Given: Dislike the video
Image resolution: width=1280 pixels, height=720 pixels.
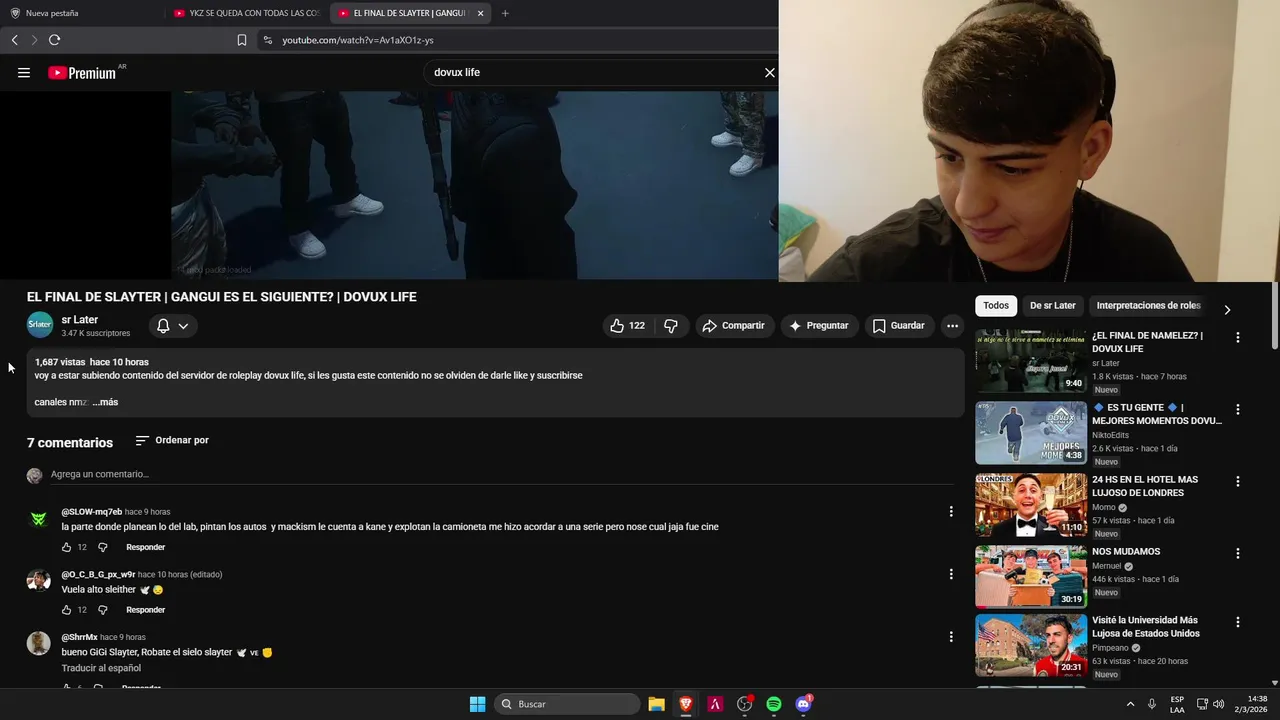Looking at the screenshot, I should pos(671,326).
